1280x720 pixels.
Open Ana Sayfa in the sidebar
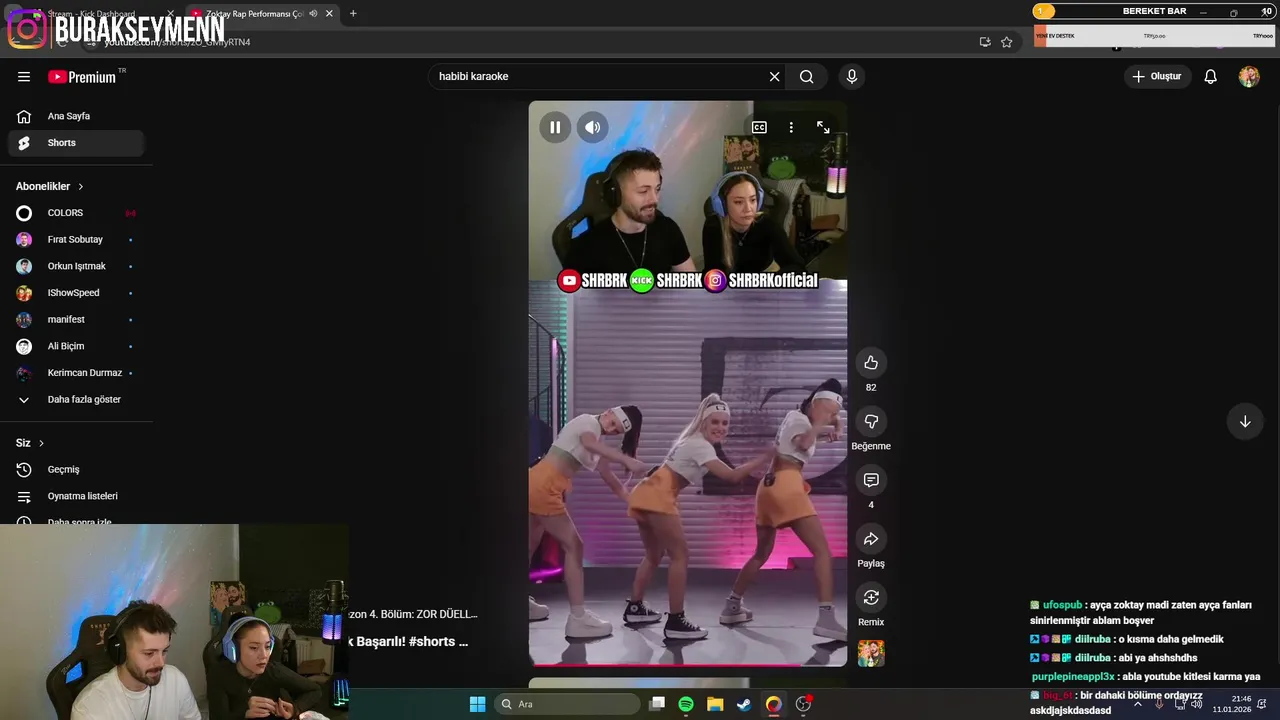tap(76, 116)
